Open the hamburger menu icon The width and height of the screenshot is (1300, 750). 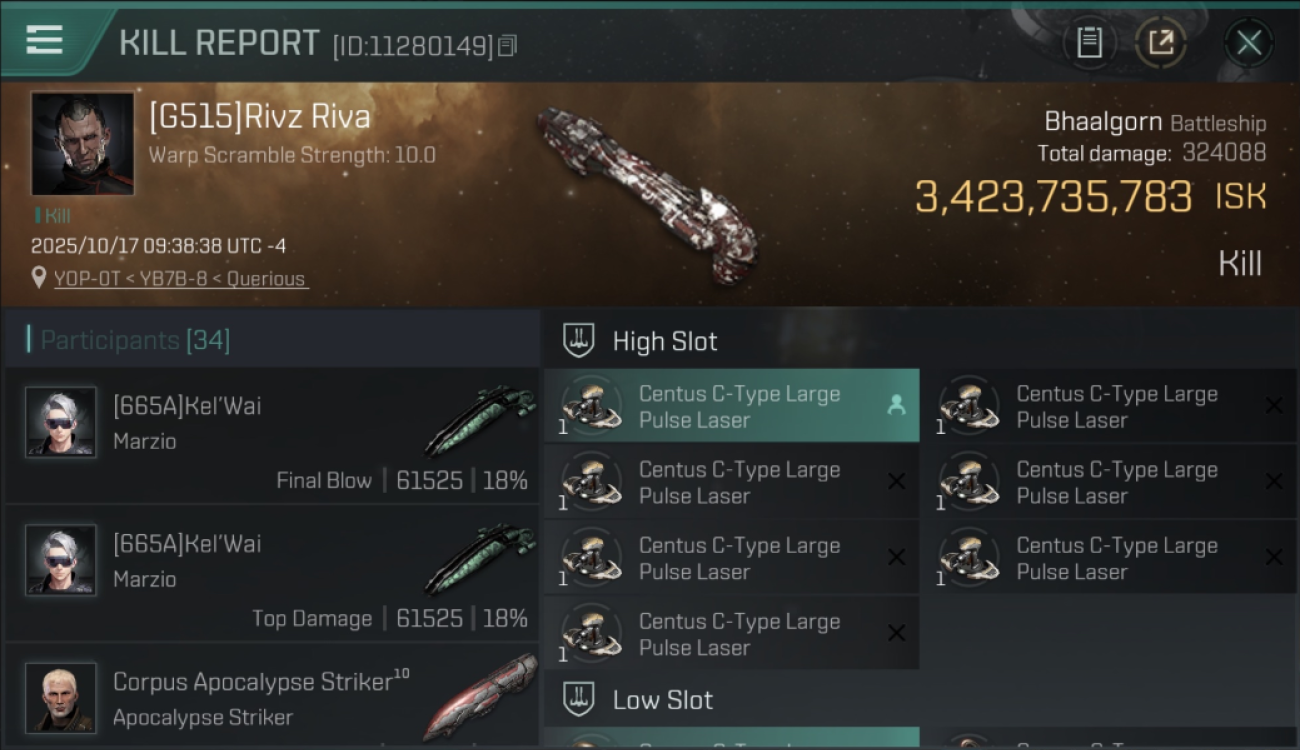45,41
